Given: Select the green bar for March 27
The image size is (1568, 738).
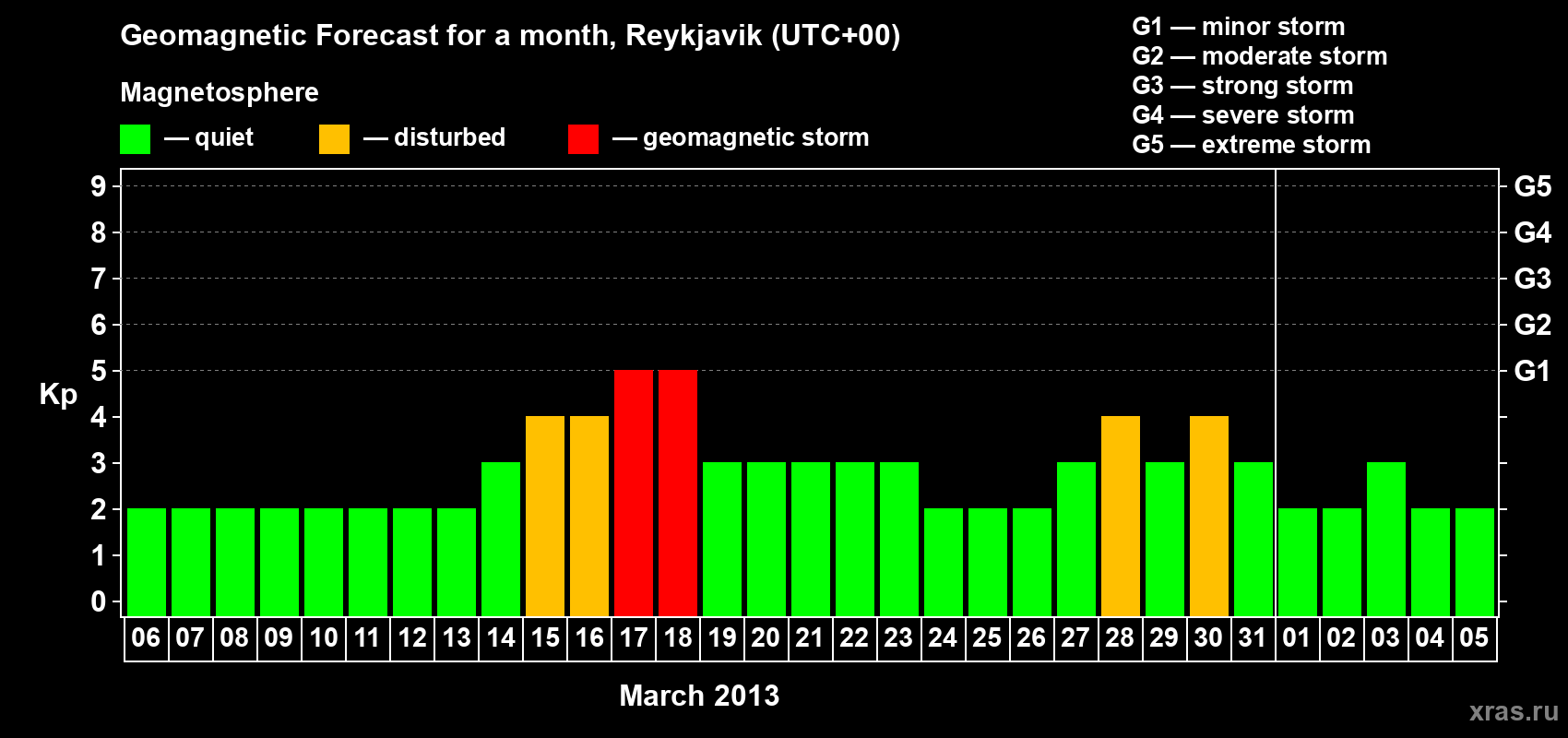Looking at the screenshot, I should 1076,540.
